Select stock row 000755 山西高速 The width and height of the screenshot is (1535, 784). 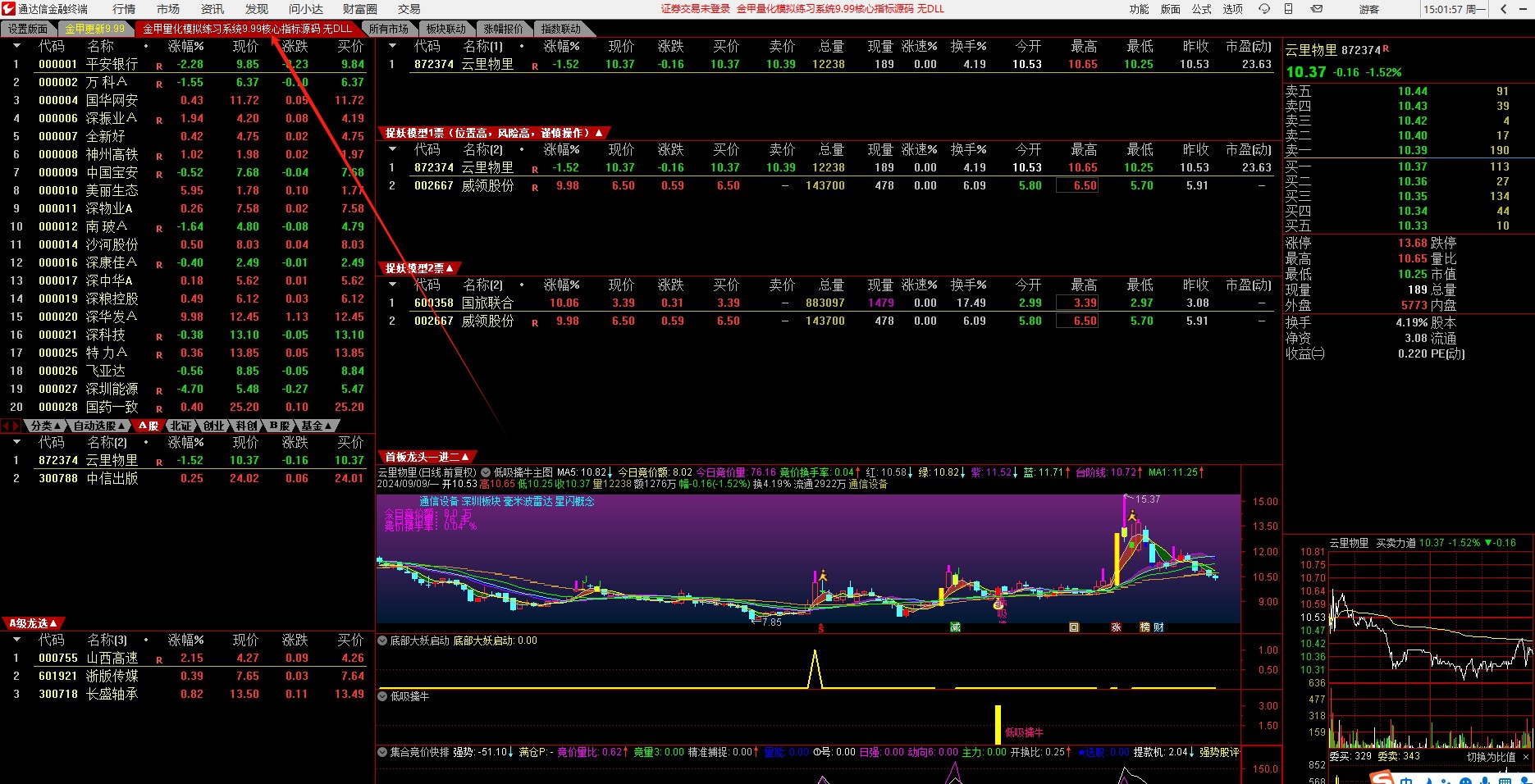[x=187, y=658]
